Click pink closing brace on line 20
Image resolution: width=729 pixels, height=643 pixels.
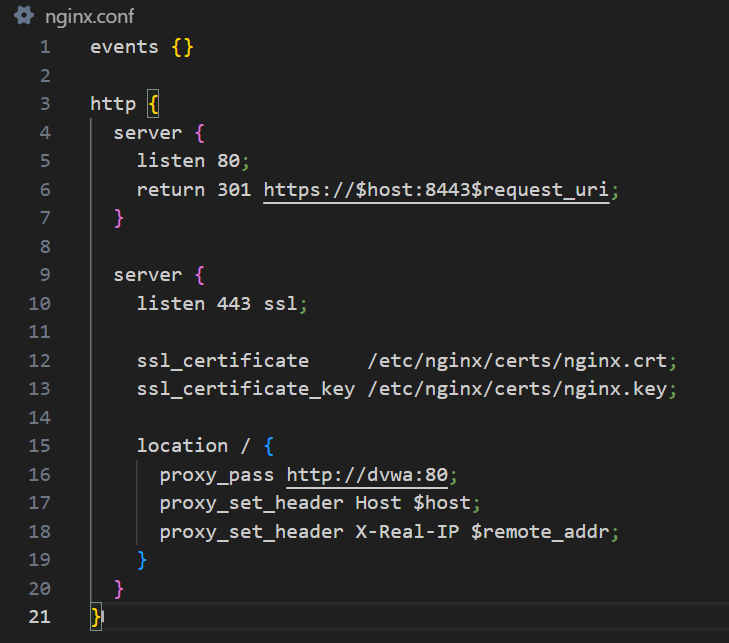pos(119,589)
